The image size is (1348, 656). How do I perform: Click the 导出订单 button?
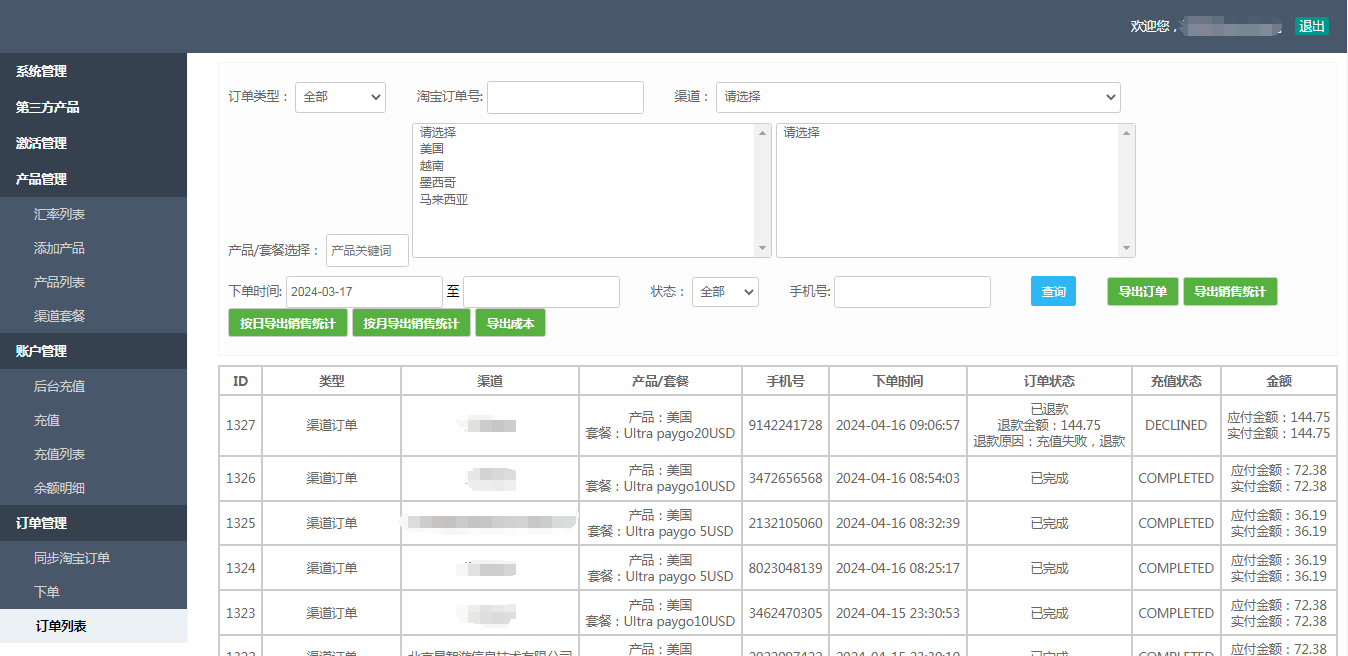[1142, 292]
